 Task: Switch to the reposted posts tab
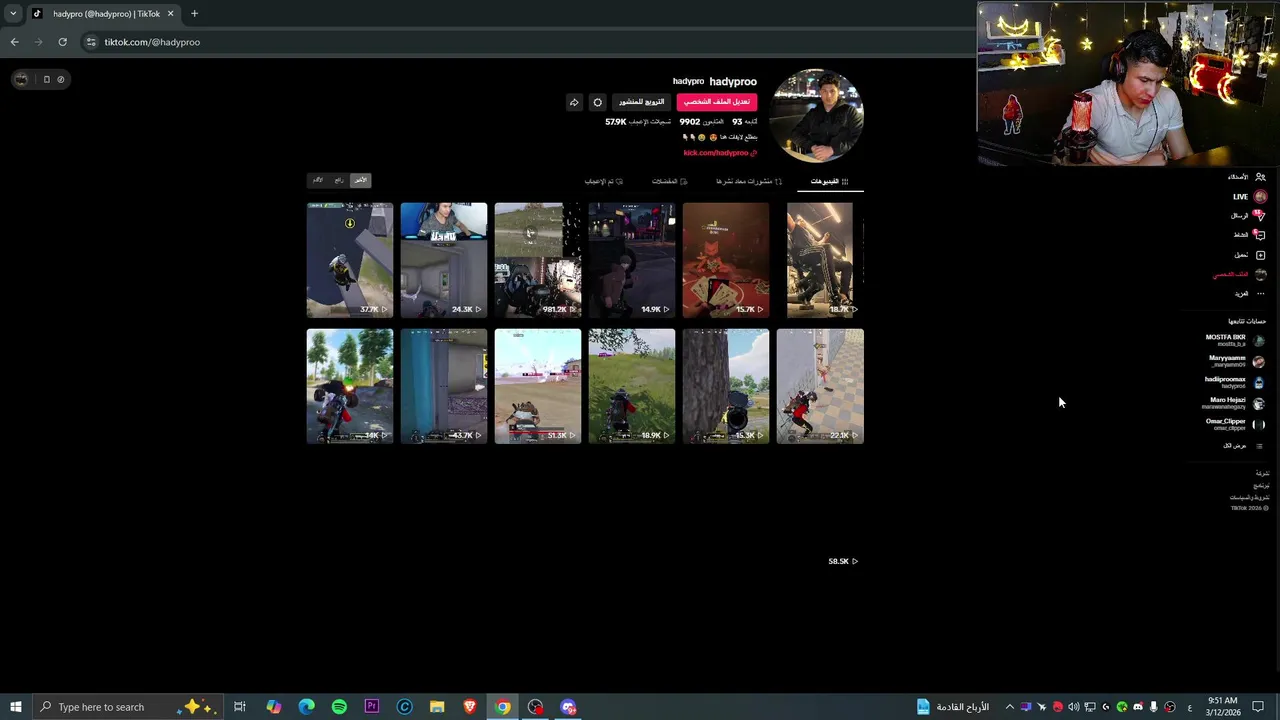coord(749,181)
